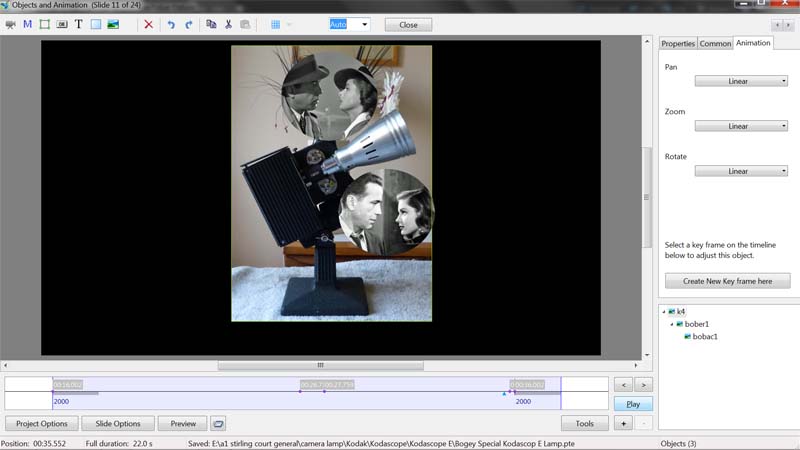Collapse the k4 object tree node

point(664,312)
